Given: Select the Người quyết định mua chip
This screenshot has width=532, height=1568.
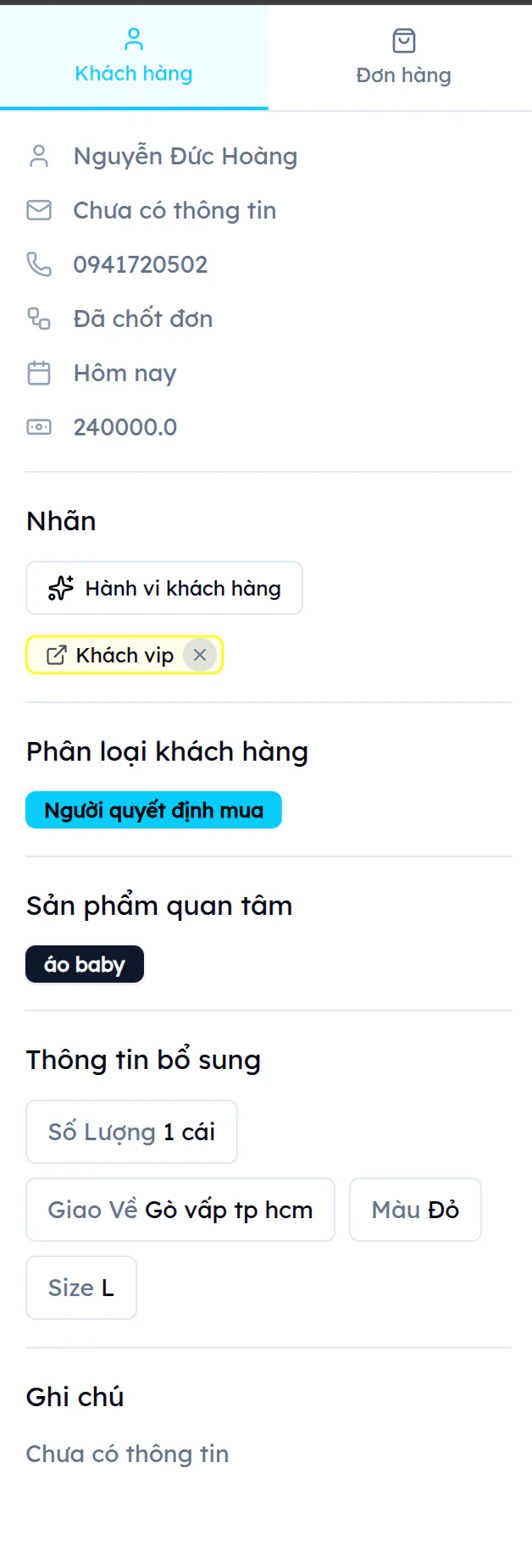Looking at the screenshot, I should pyautogui.click(x=153, y=809).
